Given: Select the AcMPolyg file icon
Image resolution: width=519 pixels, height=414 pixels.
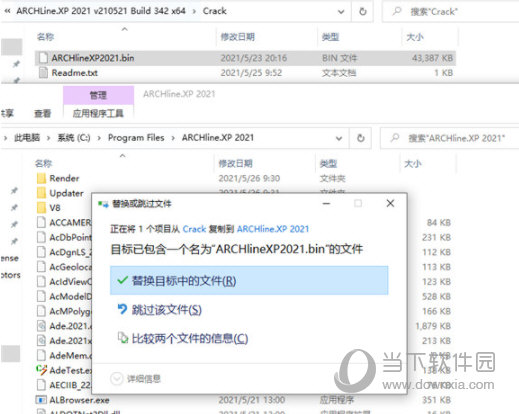Looking at the screenshot, I should (x=41, y=311).
